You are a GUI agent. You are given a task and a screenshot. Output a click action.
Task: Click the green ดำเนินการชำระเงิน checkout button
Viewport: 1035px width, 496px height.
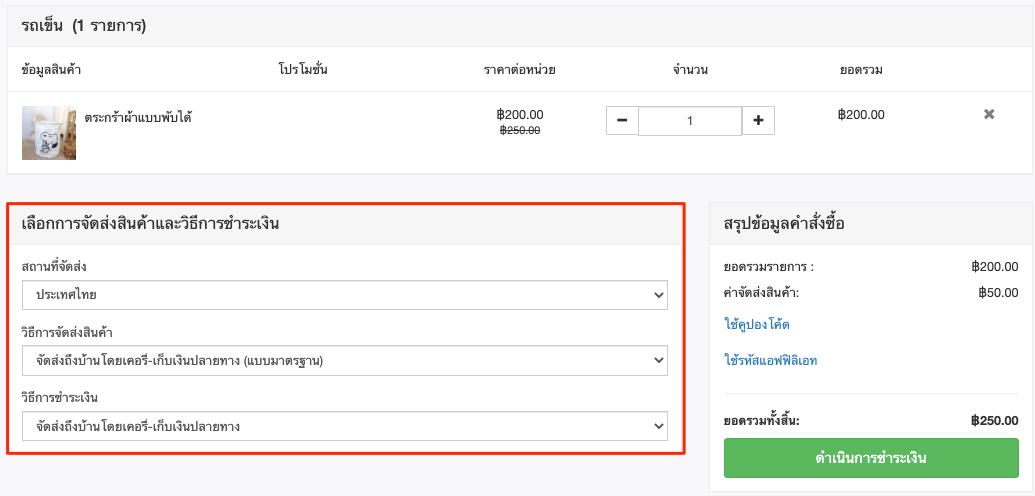pos(871,458)
